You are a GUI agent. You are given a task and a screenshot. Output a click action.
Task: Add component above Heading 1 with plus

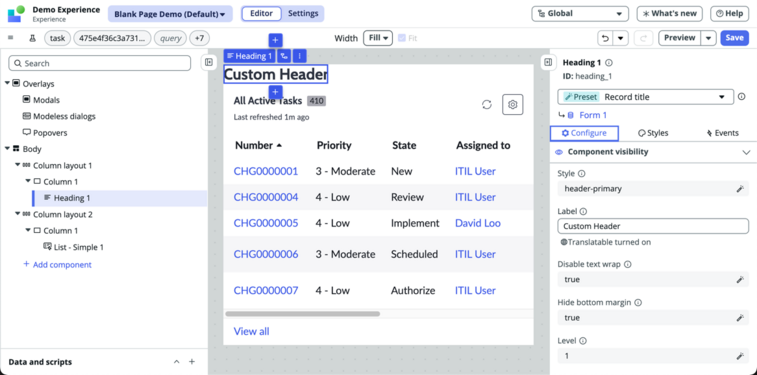[x=275, y=41]
